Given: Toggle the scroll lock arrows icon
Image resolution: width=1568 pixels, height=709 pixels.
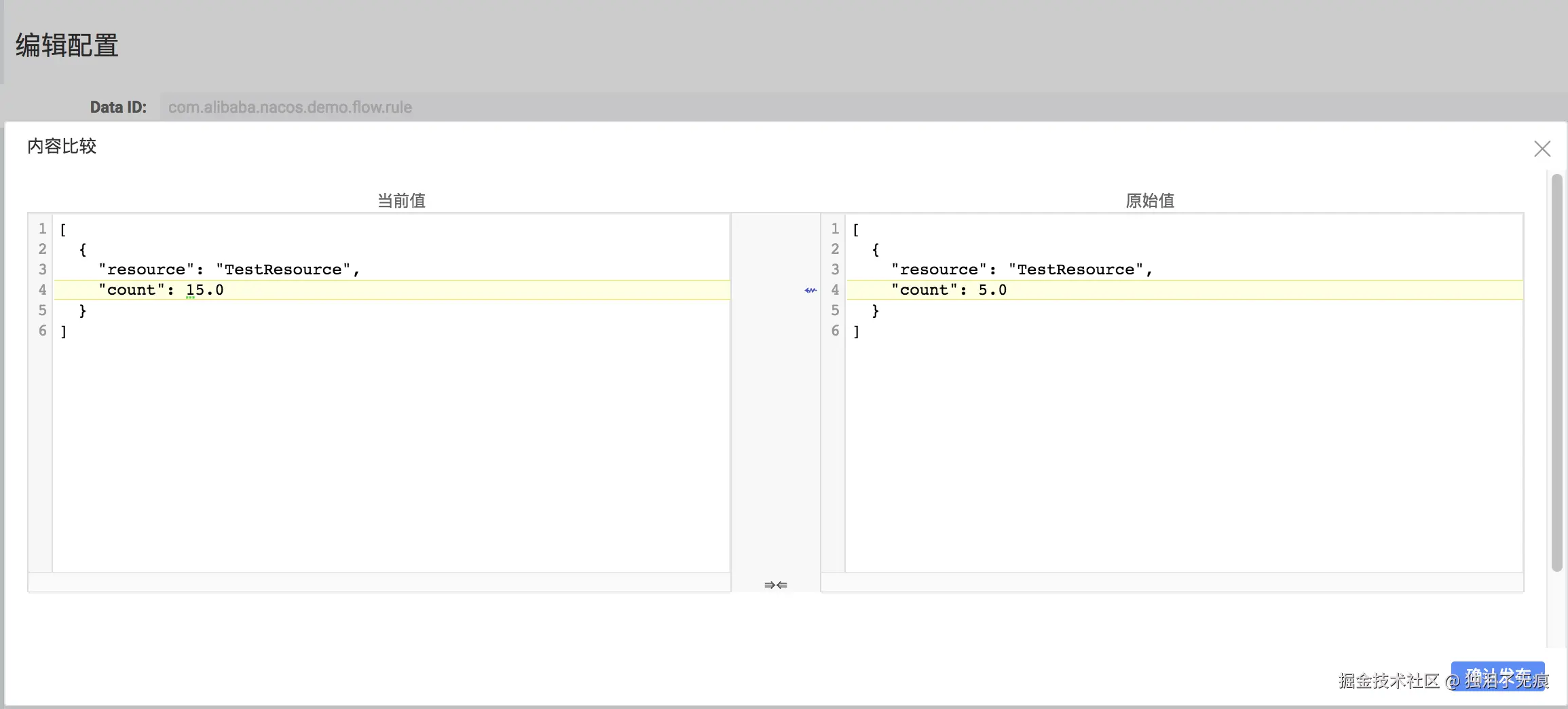Looking at the screenshot, I should point(775,585).
